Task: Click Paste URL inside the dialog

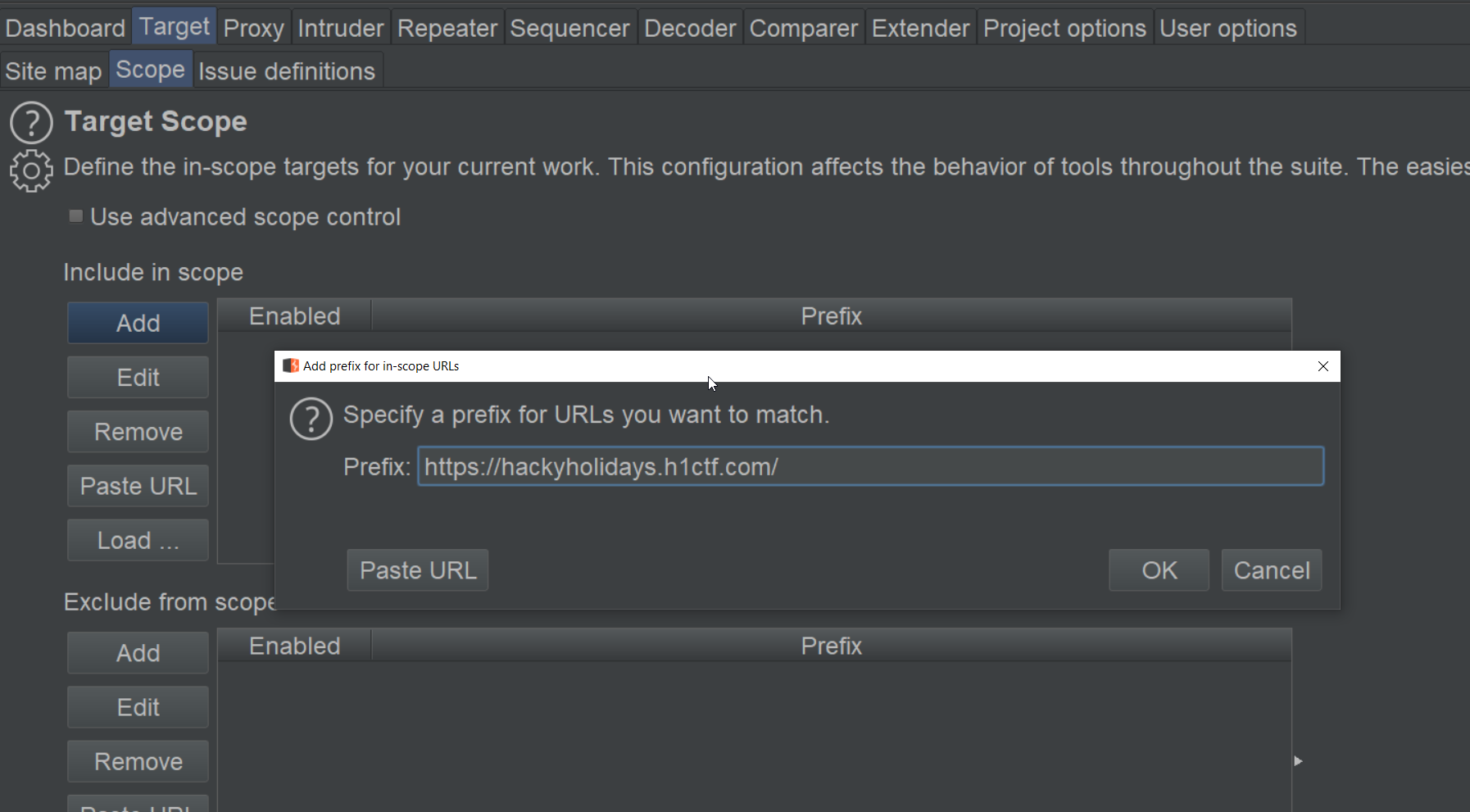Action: 418,570
